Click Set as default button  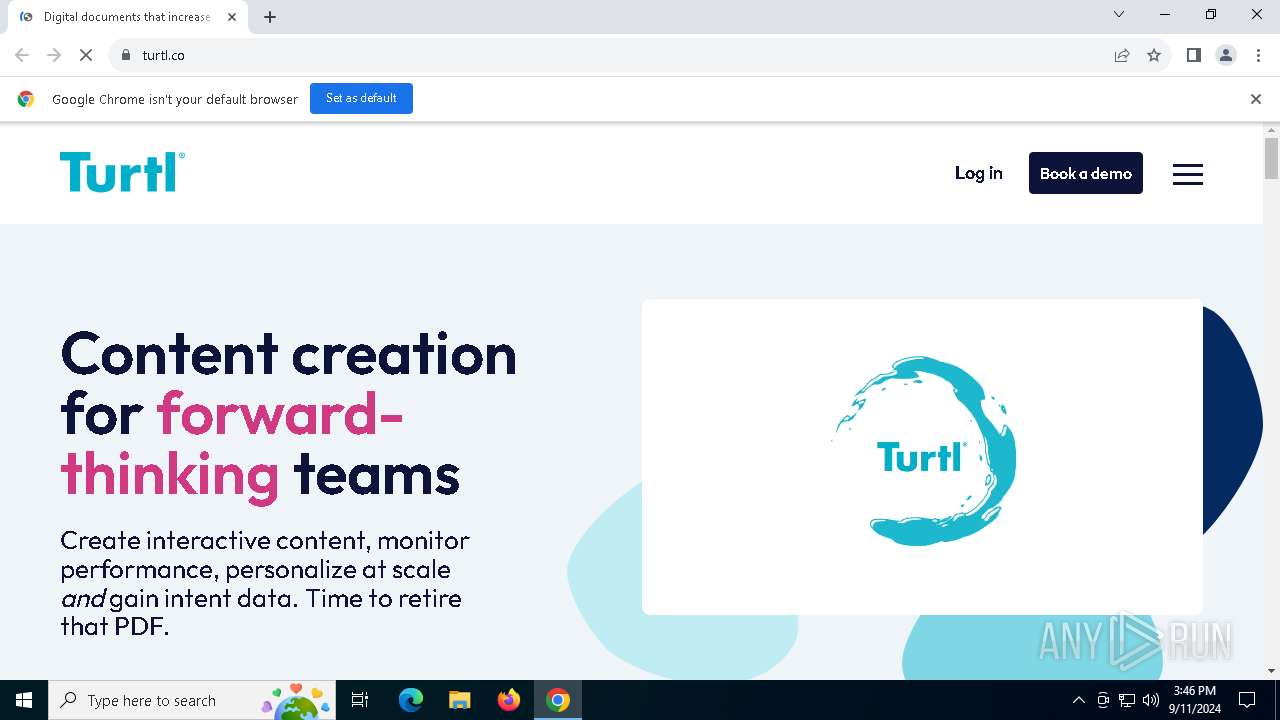pyautogui.click(x=361, y=98)
